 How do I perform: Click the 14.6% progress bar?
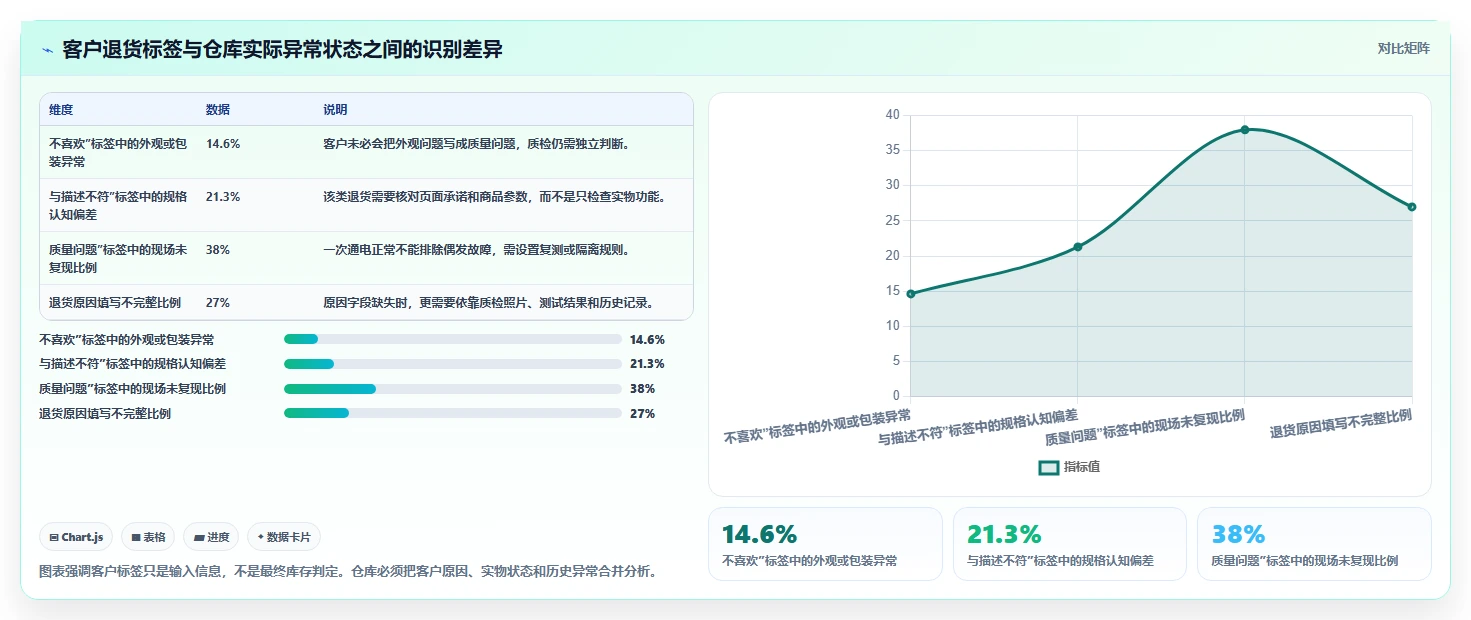point(453,339)
